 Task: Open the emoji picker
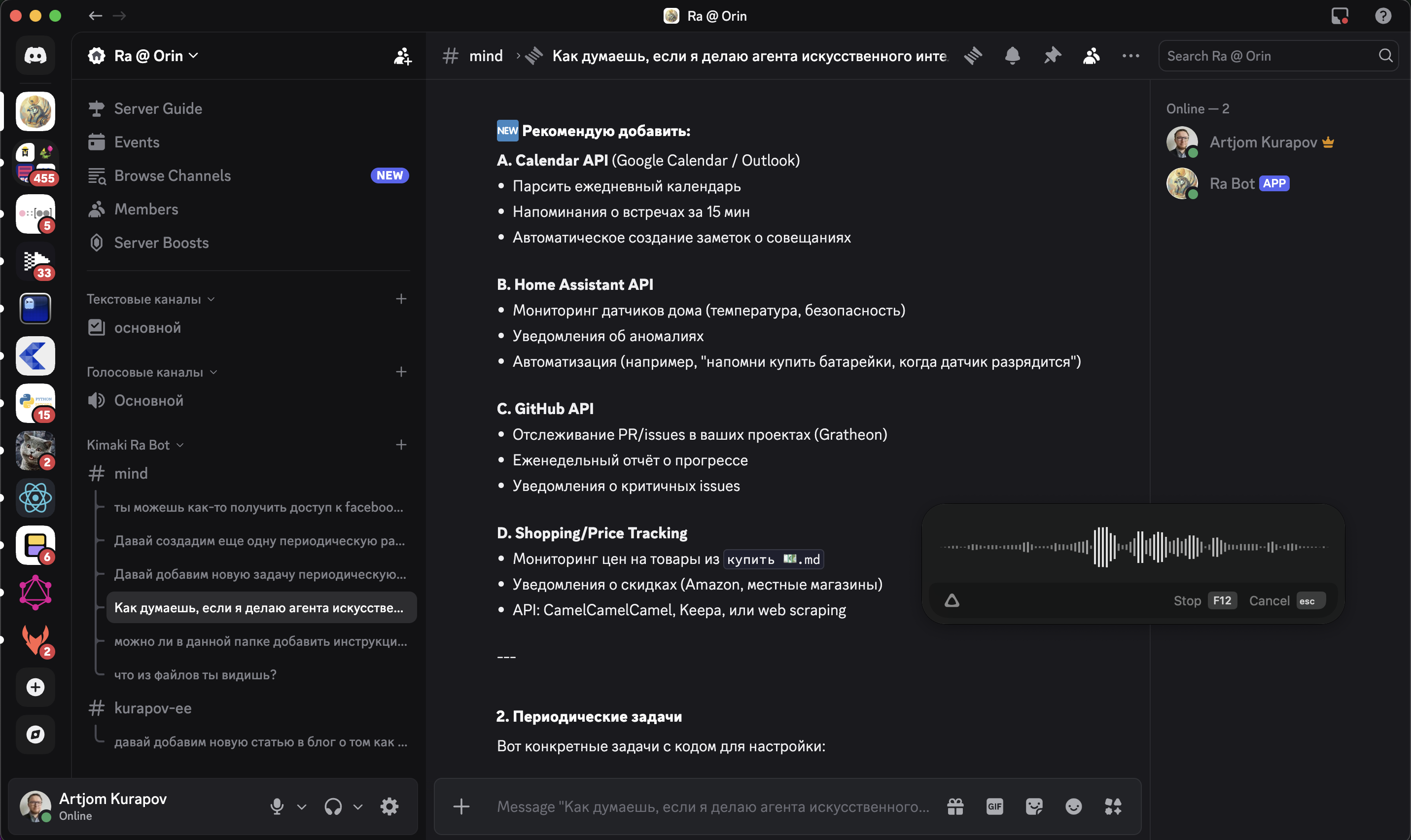[1073, 806]
